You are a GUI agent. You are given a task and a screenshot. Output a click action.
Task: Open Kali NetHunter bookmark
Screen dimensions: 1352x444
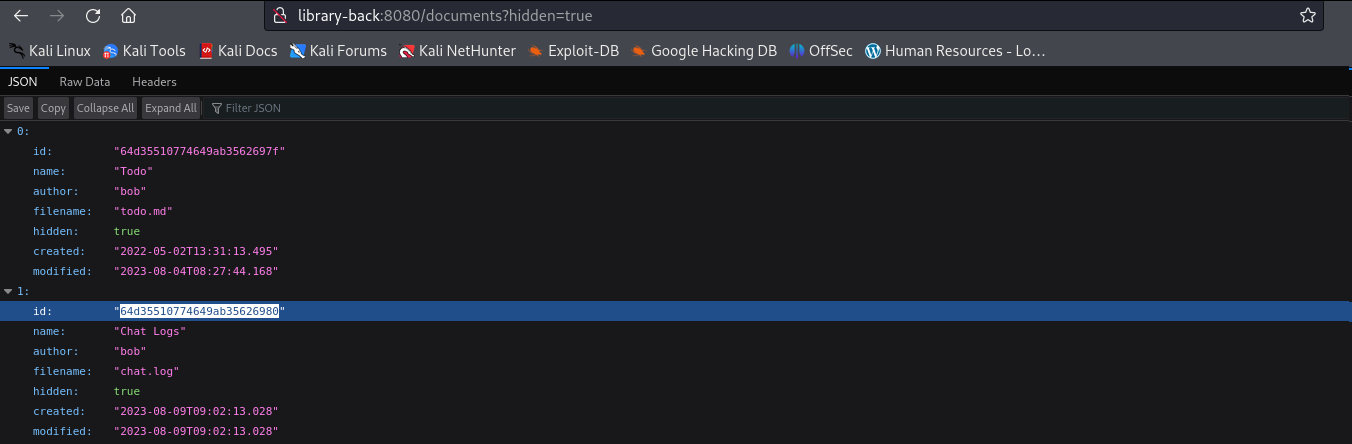click(x=458, y=51)
